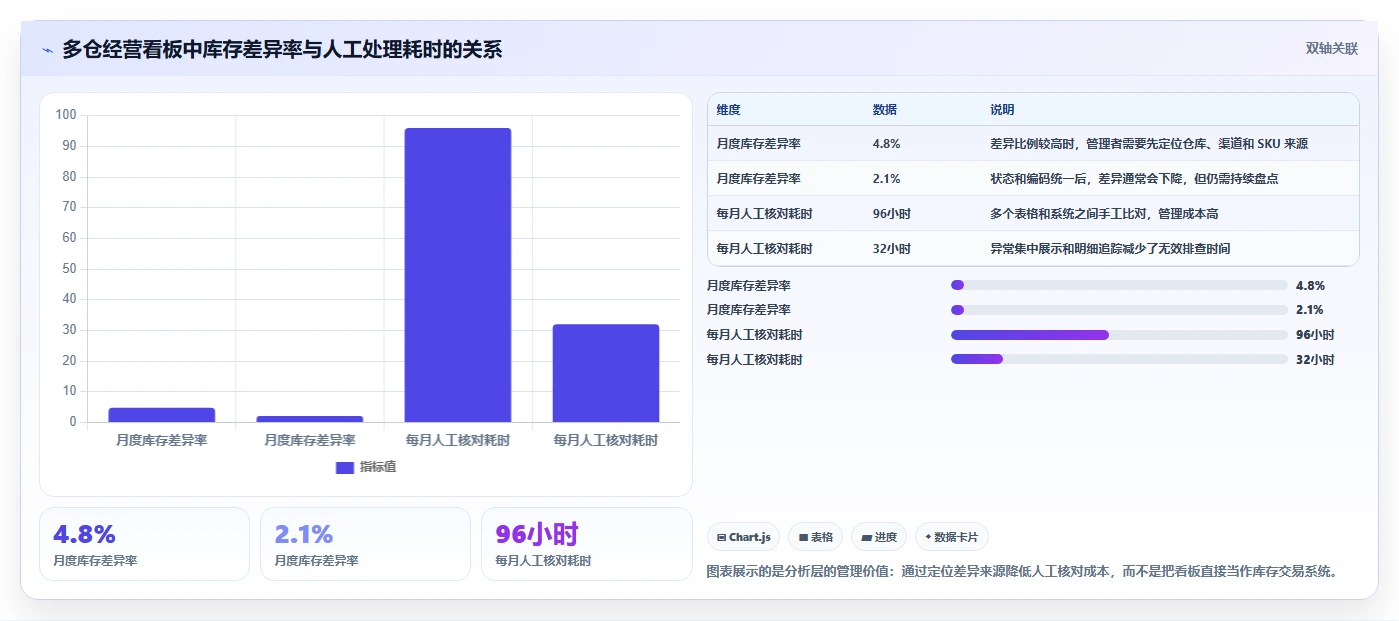Click the 表格 tag
1399x621 pixels.
click(815, 537)
